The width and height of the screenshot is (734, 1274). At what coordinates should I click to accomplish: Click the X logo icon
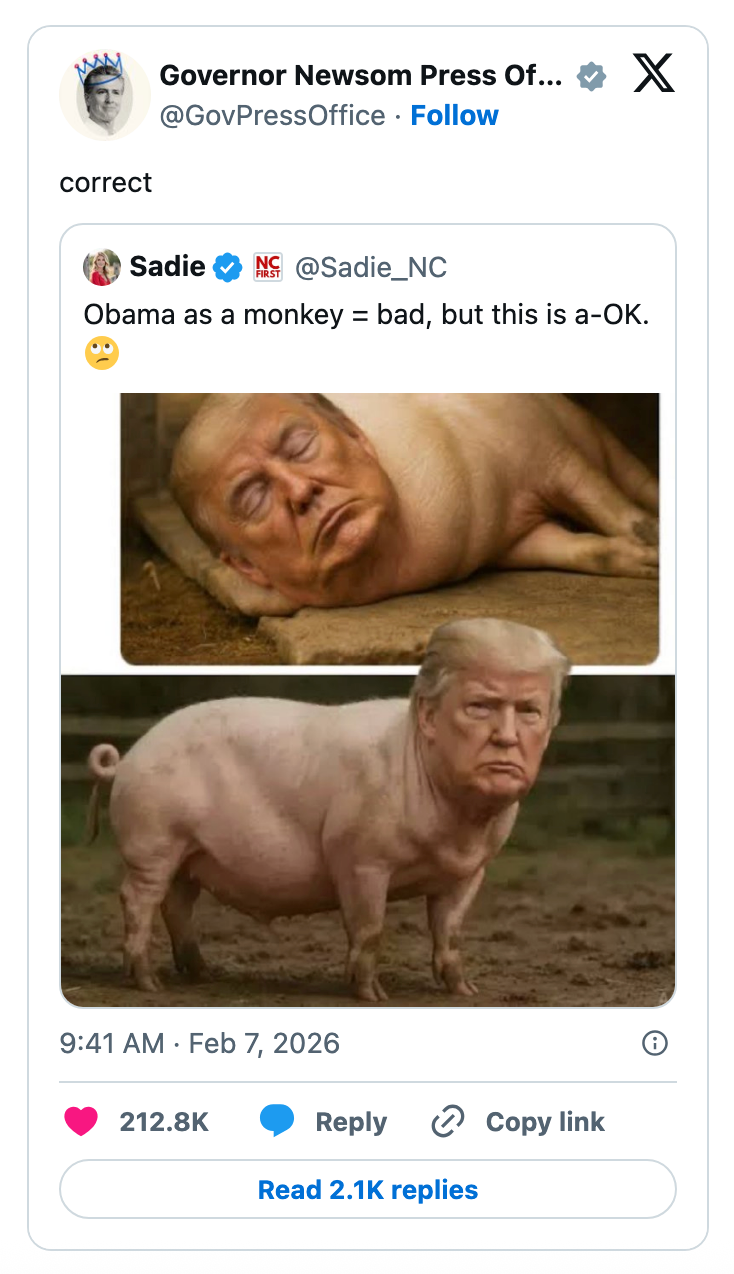tap(653, 76)
